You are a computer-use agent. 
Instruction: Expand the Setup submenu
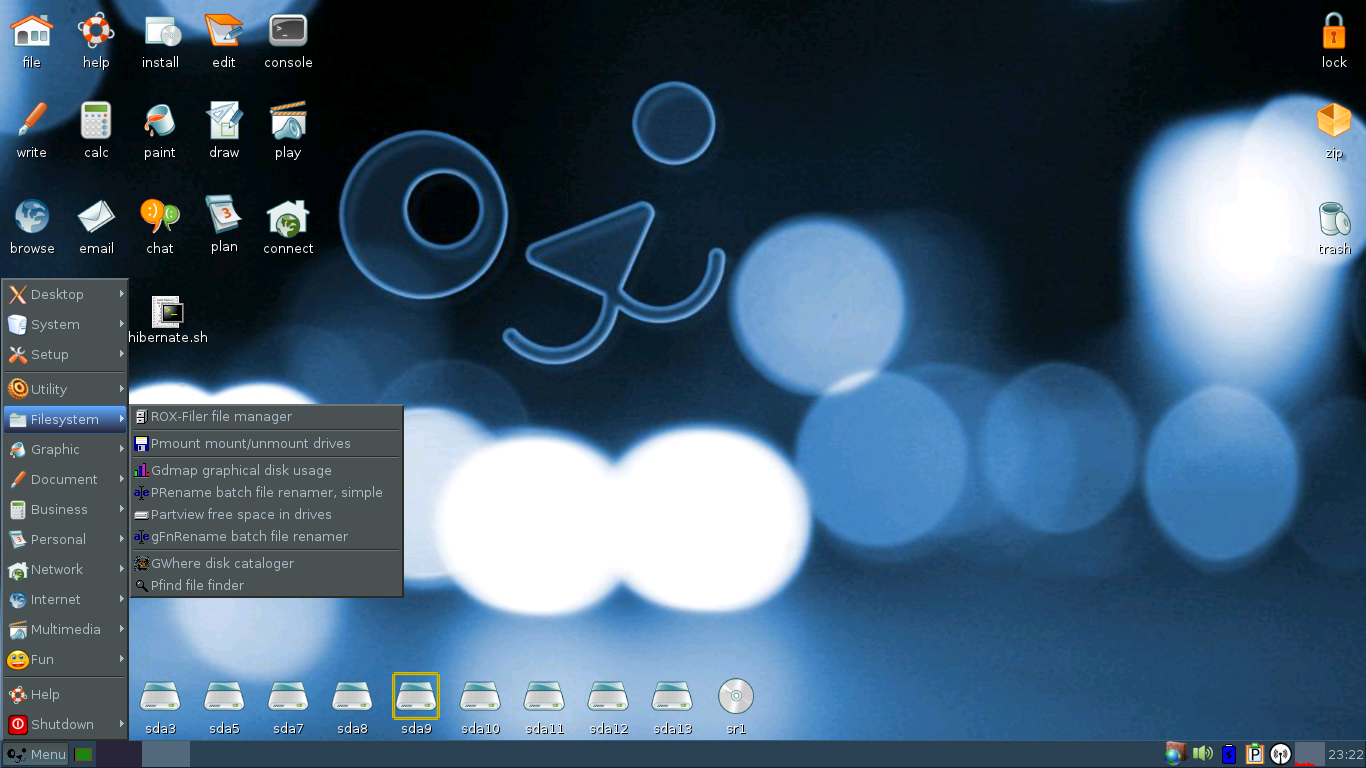[x=66, y=354]
